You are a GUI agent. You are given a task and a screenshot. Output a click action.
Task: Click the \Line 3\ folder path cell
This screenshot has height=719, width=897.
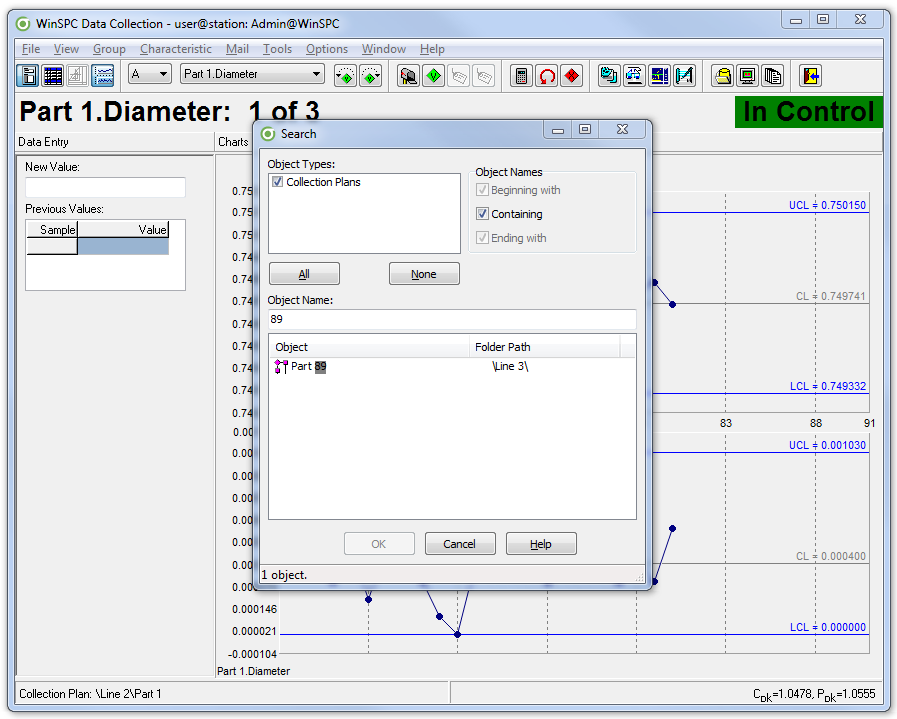pos(510,367)
